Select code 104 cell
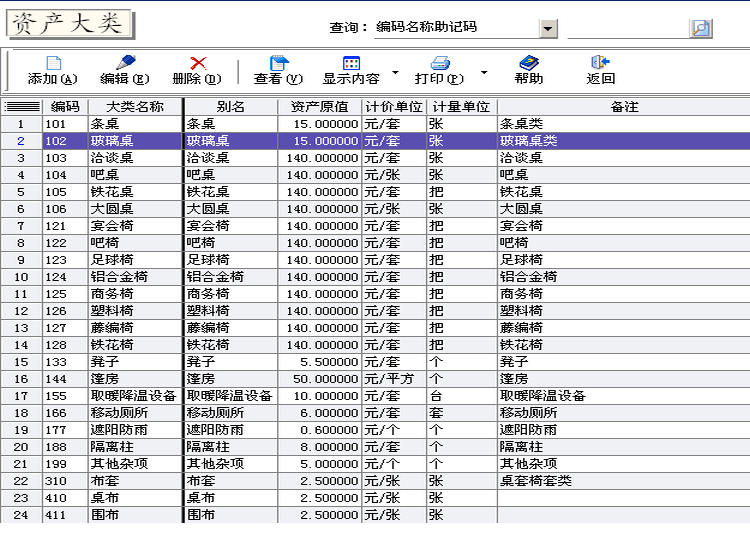Screen dimensions: 750x542 [x=65, y=175]
